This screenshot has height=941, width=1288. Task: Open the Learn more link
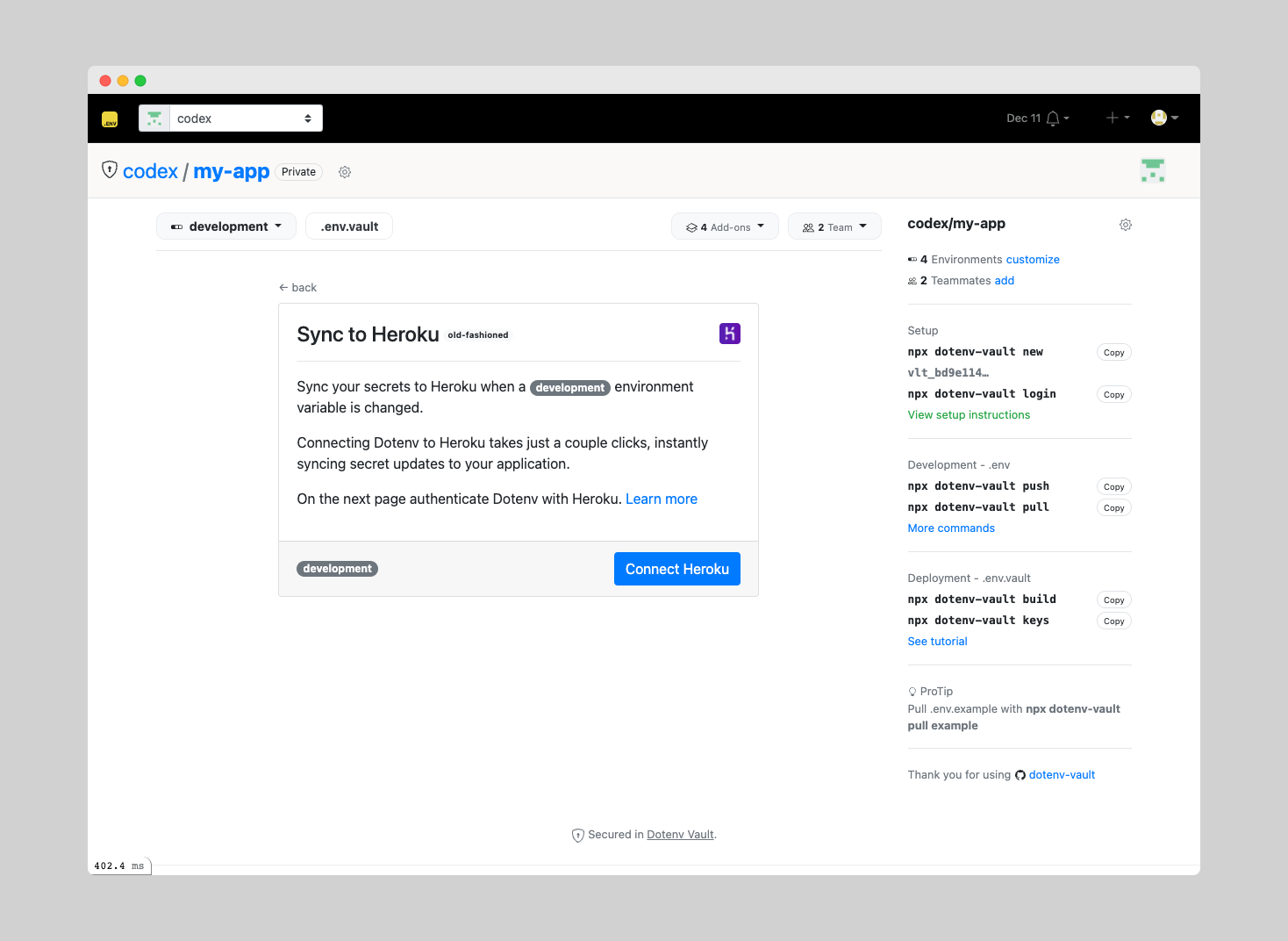pos(662,499)
